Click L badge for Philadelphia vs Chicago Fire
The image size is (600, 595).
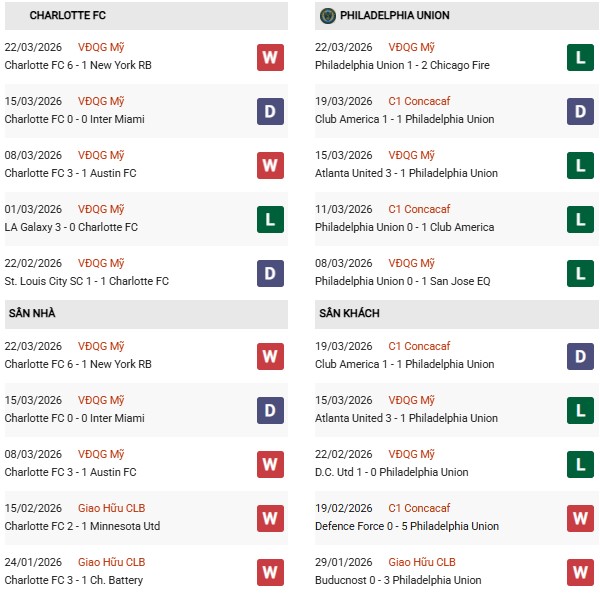580,57
